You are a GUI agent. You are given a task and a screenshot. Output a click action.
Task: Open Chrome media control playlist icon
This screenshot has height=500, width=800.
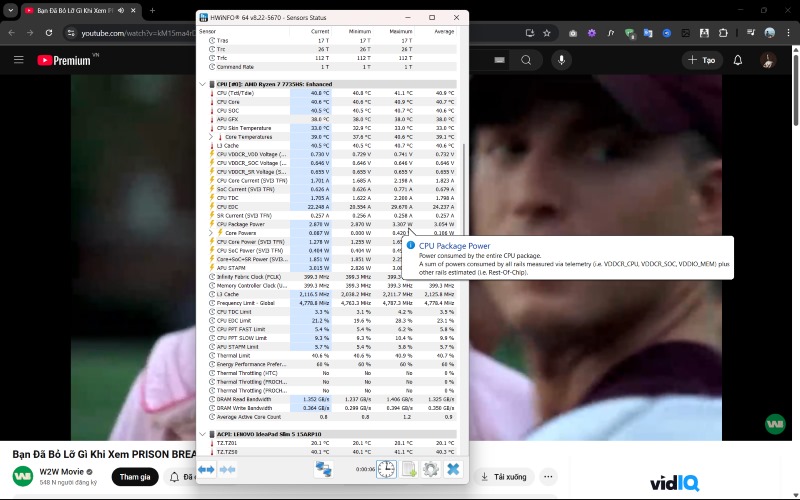751,33
